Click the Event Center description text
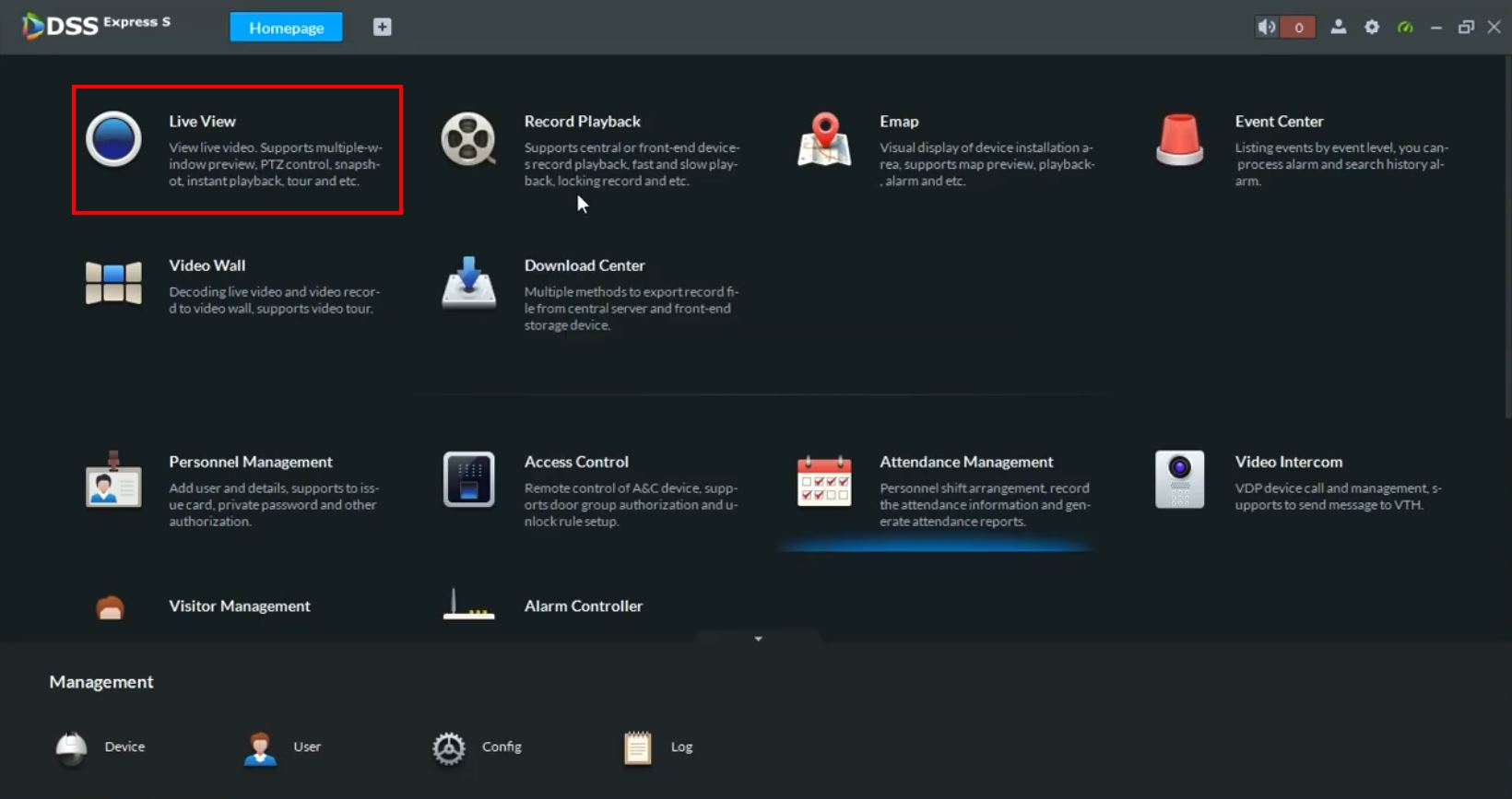1512x799 pixels. coord(1342,164)
